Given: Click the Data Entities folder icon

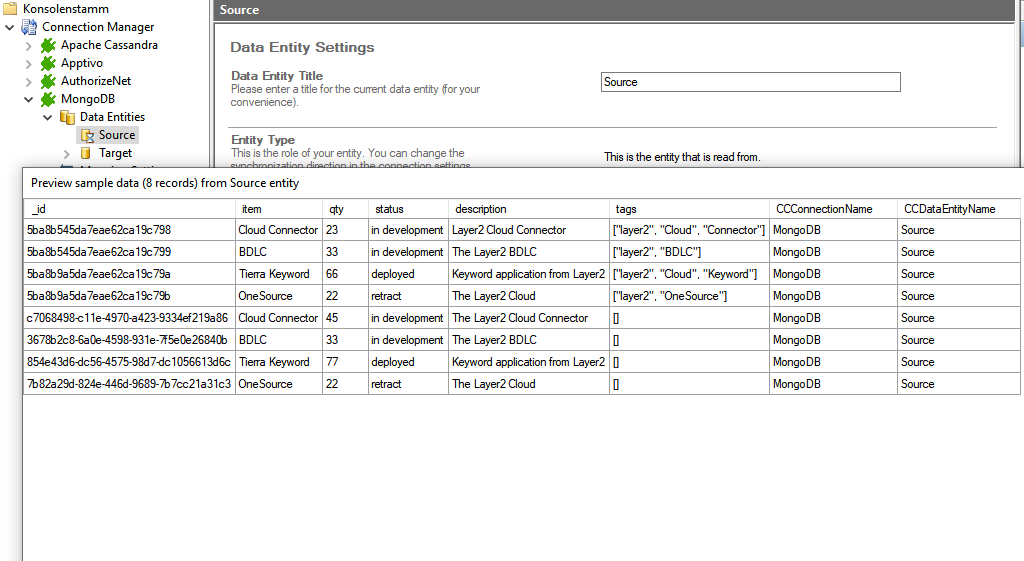Looking at the screenshot, I should pos(67,117).
